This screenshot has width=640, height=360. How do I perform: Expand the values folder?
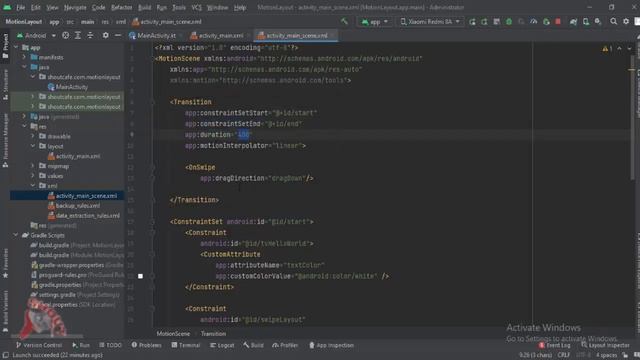(x=33, y=176)
